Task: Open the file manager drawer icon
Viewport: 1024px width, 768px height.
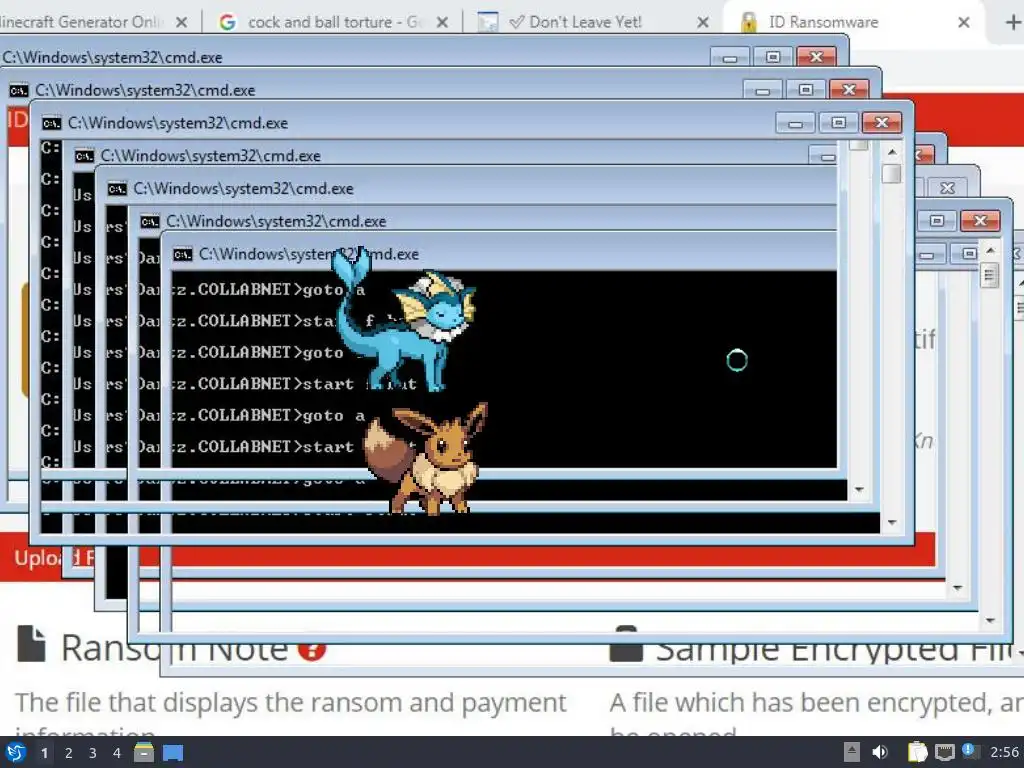Action: (x=144, y=753)
